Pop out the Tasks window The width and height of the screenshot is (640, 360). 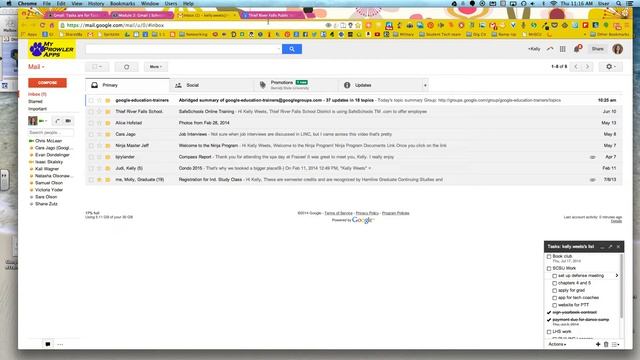click(610, 247)
